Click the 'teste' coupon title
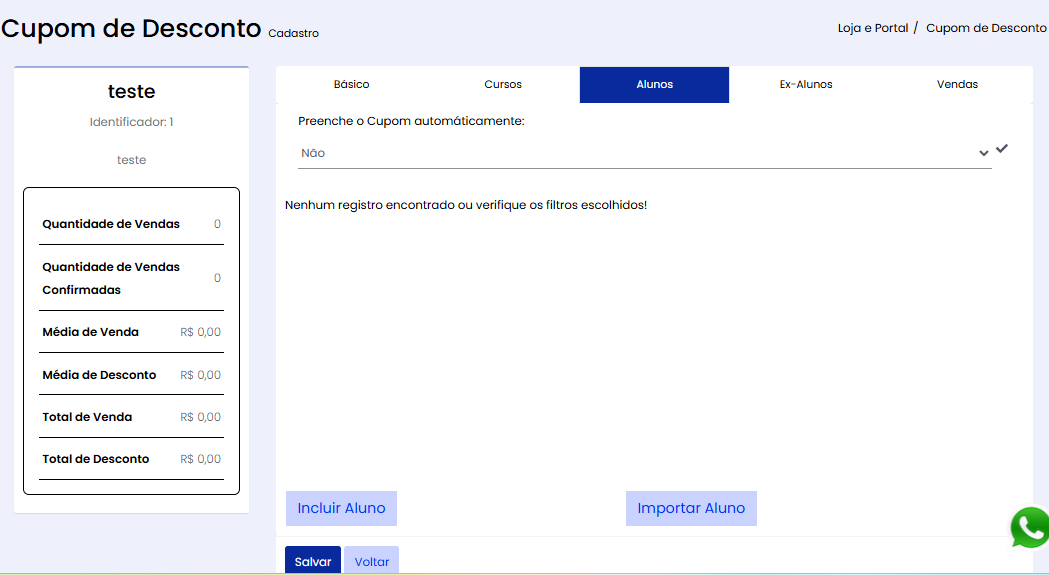The image size is (1049, 575). point(131,92)
